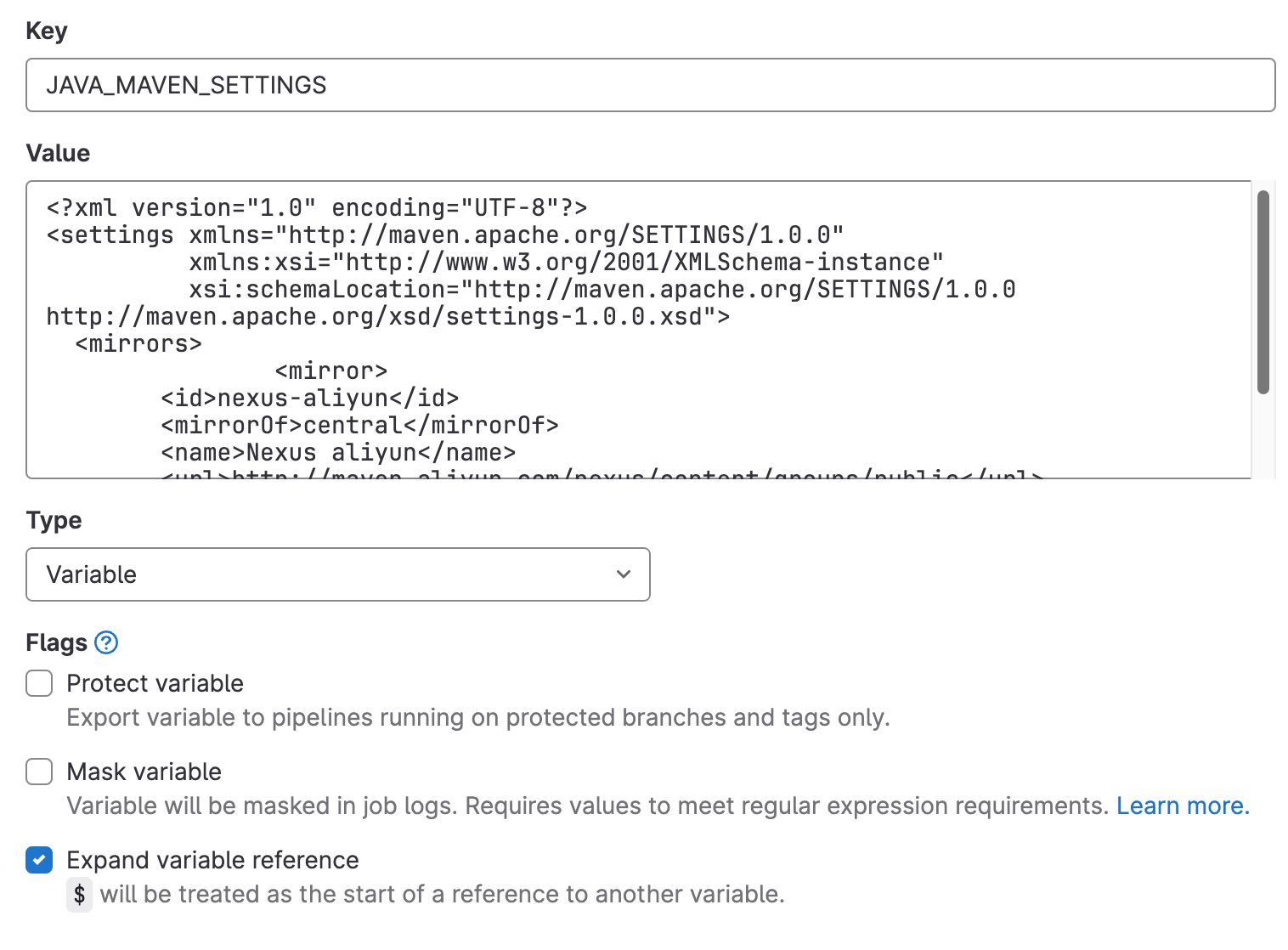Click the "Expand variable reference" label text
The width and height of the screenshot is (1288, 950).
tap(212, 860)
